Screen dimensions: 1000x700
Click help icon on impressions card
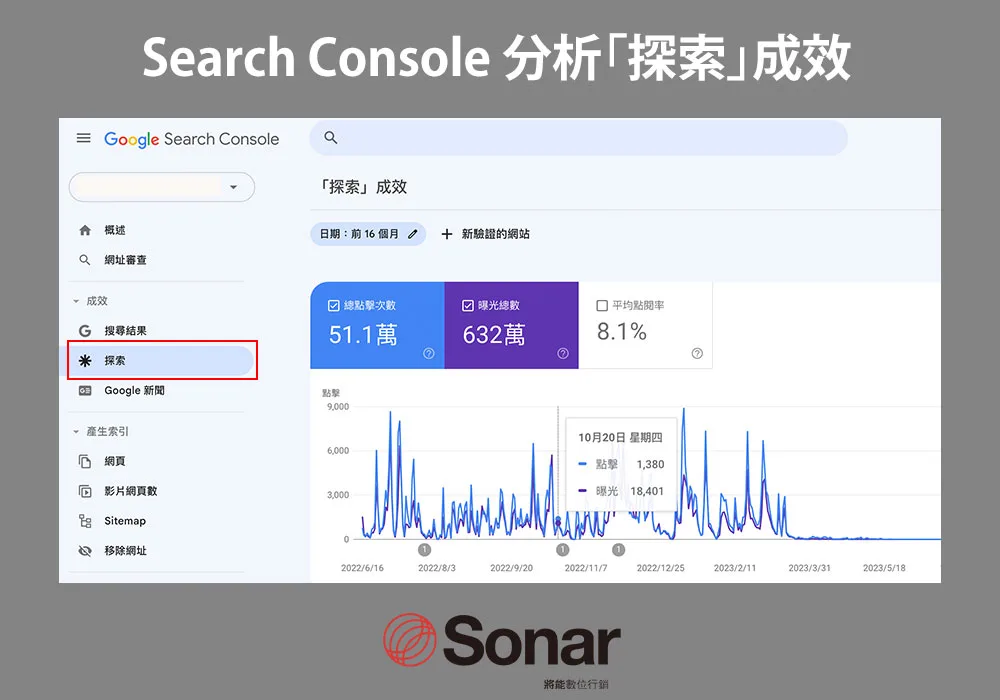tap(562, 353)
